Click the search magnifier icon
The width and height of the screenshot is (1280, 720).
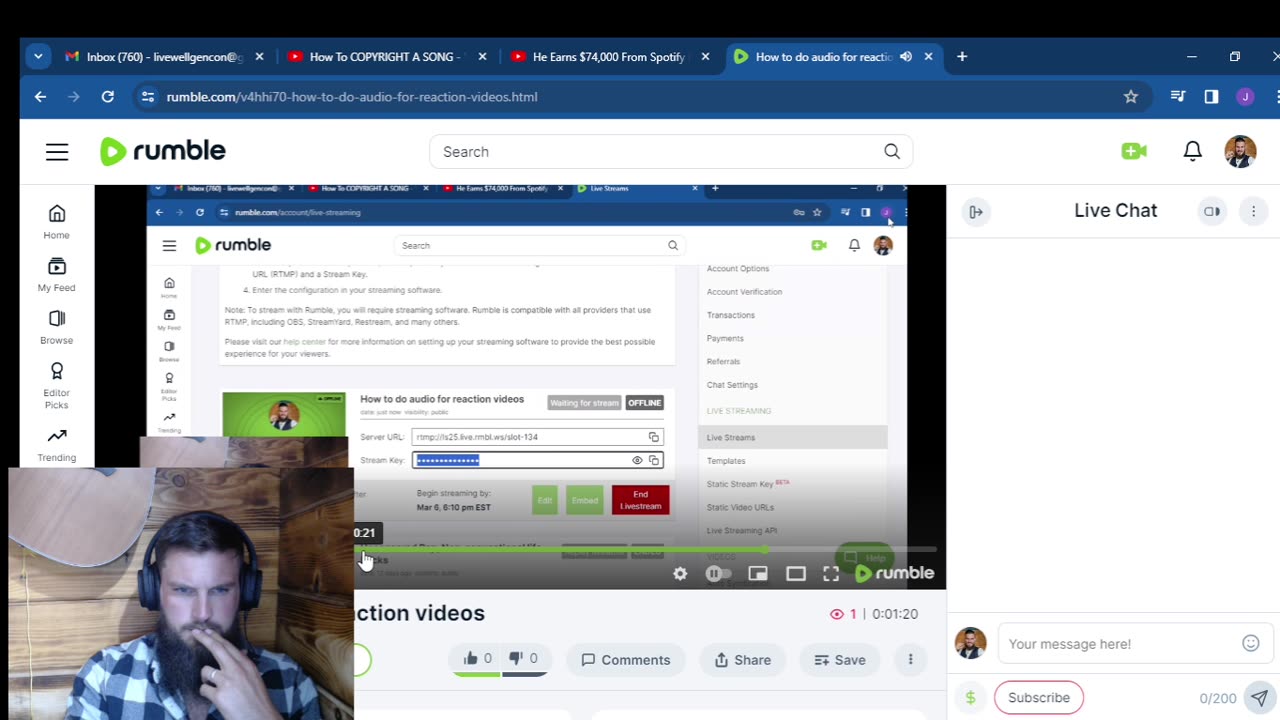pos(892,152)
